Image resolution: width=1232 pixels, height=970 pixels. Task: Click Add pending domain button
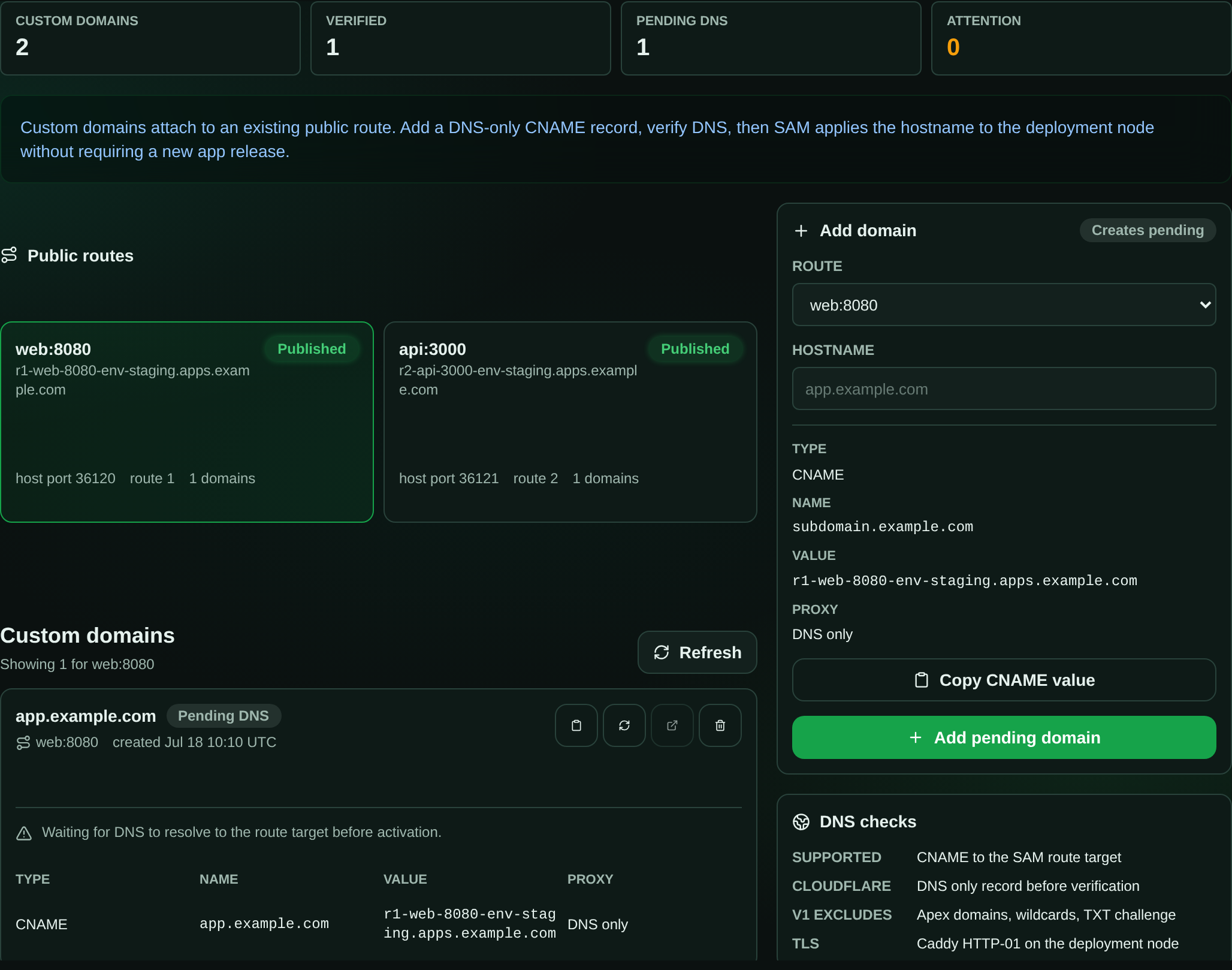point(1004,738)
